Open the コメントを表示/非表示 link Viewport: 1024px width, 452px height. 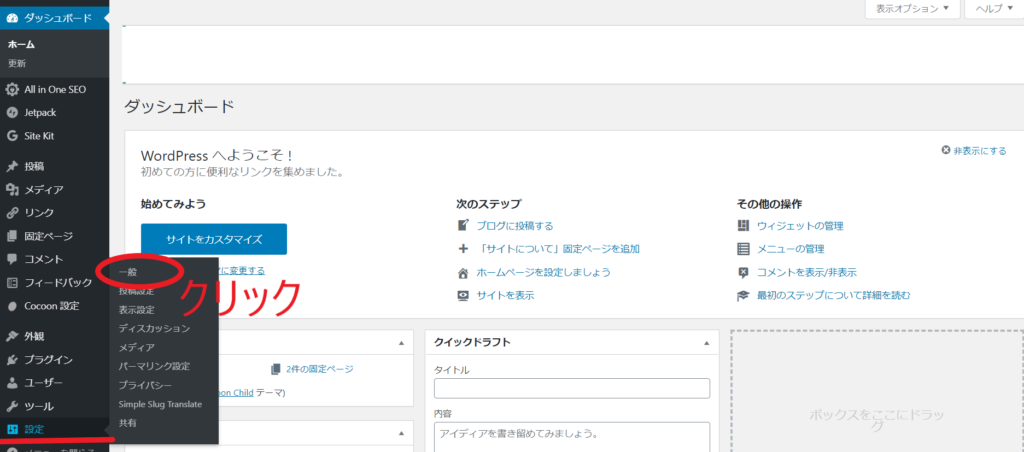807,272
